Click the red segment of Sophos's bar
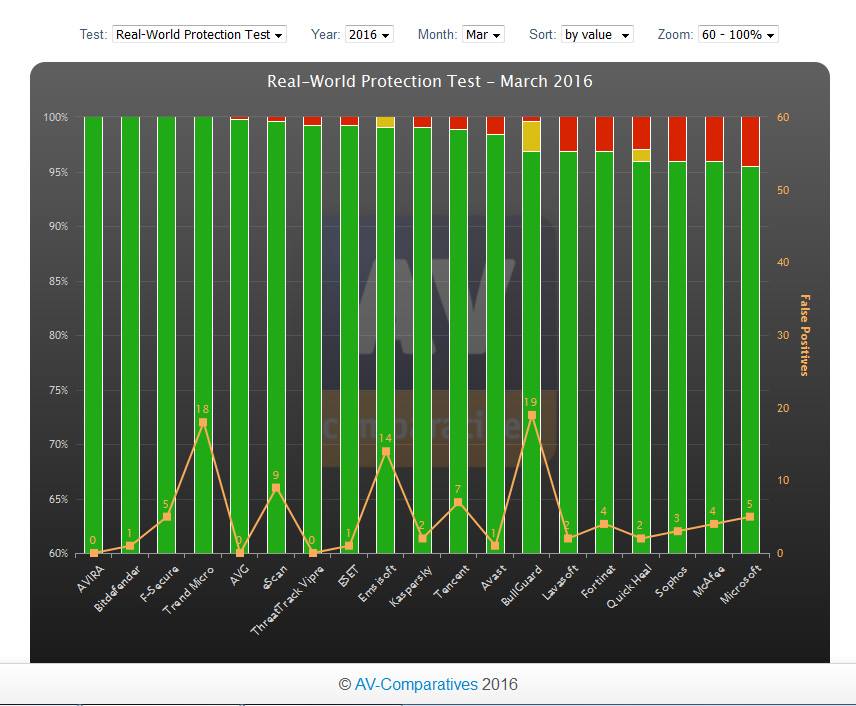 click(x=677, y=139)
